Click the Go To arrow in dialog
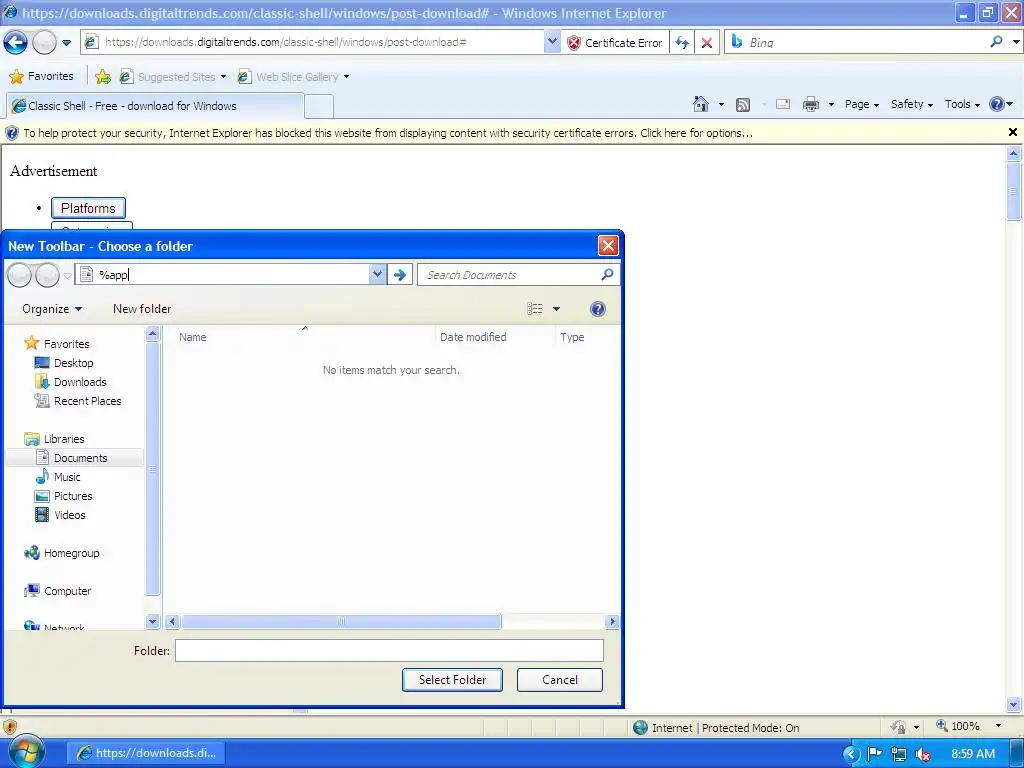Viewport: 1024px width, 768px height. [x=400, y=275]
